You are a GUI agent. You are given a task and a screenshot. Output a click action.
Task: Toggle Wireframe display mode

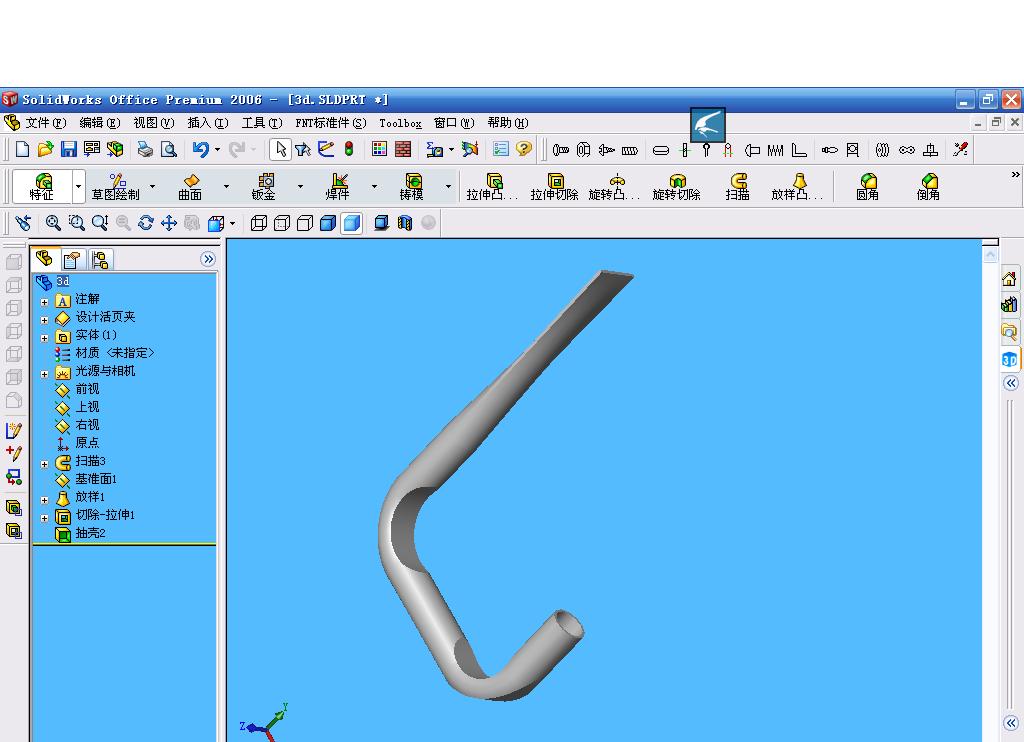click(x=259, y=223)
